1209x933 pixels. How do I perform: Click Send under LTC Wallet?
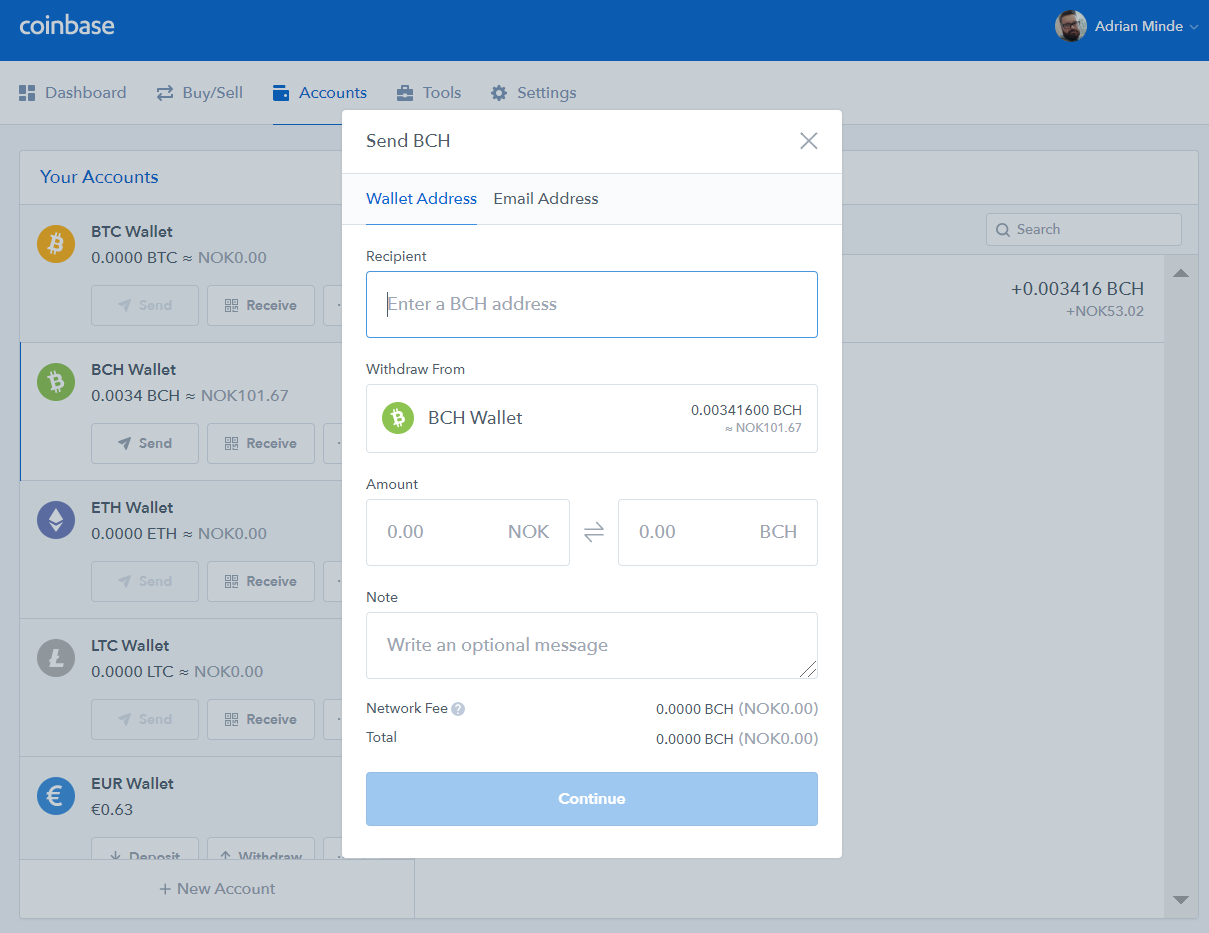[145, 719]
